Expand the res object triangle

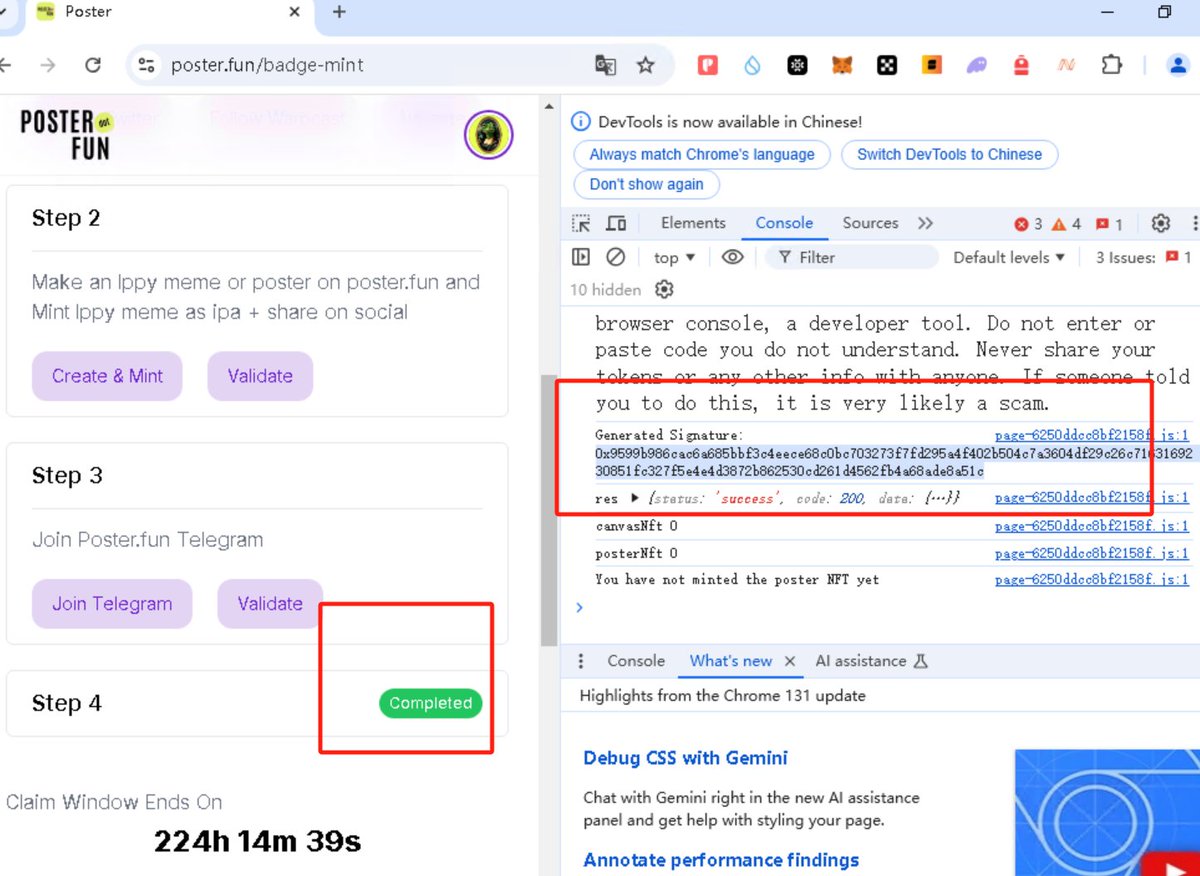[634, 498]
